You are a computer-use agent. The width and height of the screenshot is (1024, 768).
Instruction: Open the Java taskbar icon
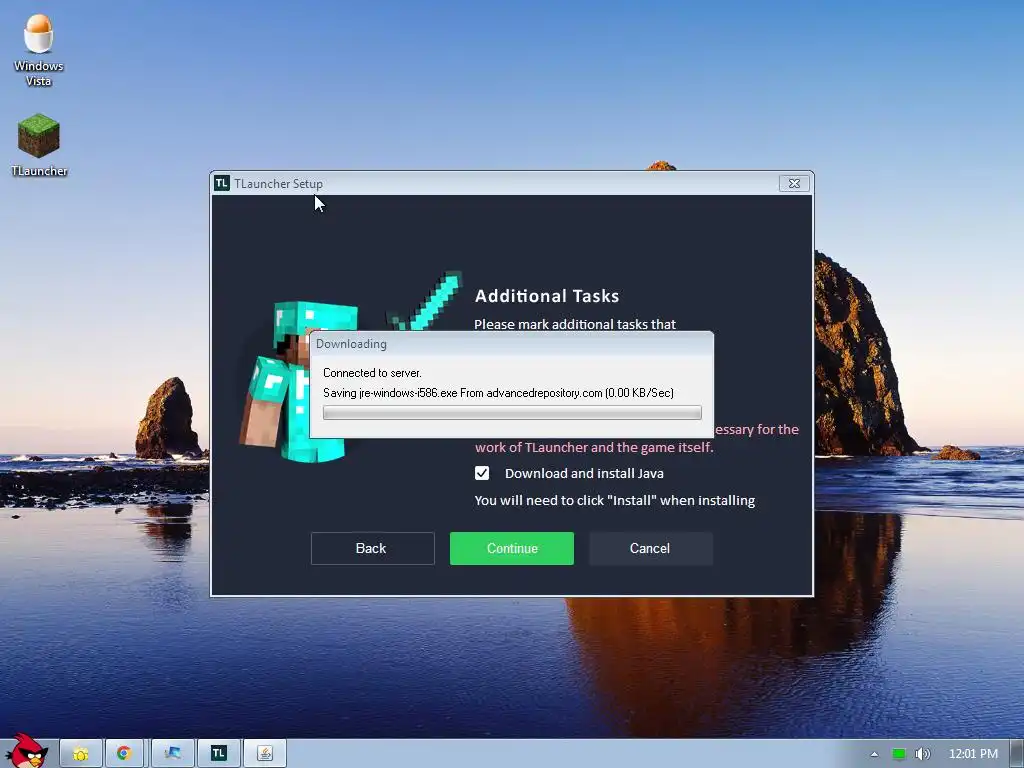265,754
